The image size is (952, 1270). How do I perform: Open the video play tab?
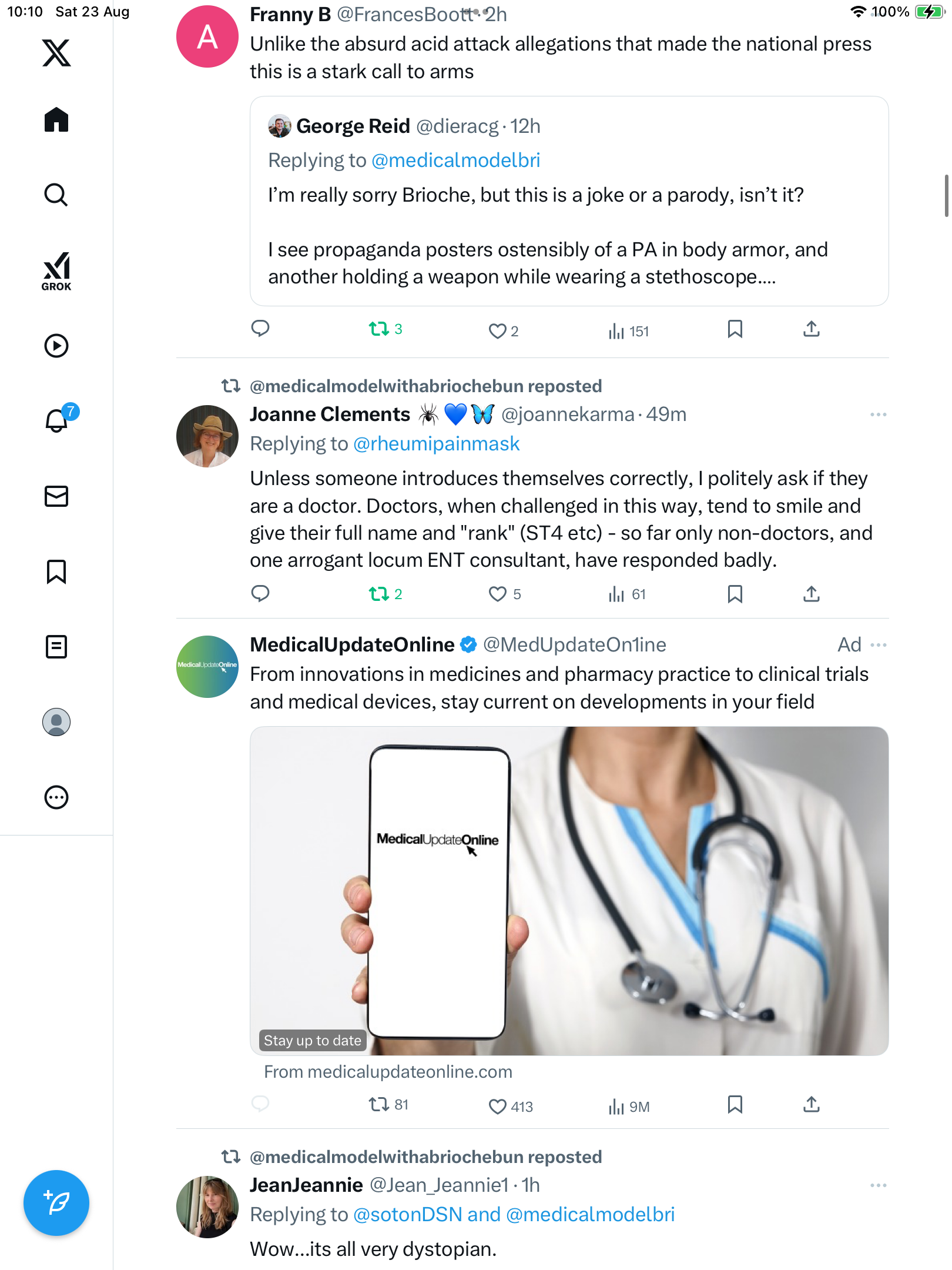pos(56,346)
